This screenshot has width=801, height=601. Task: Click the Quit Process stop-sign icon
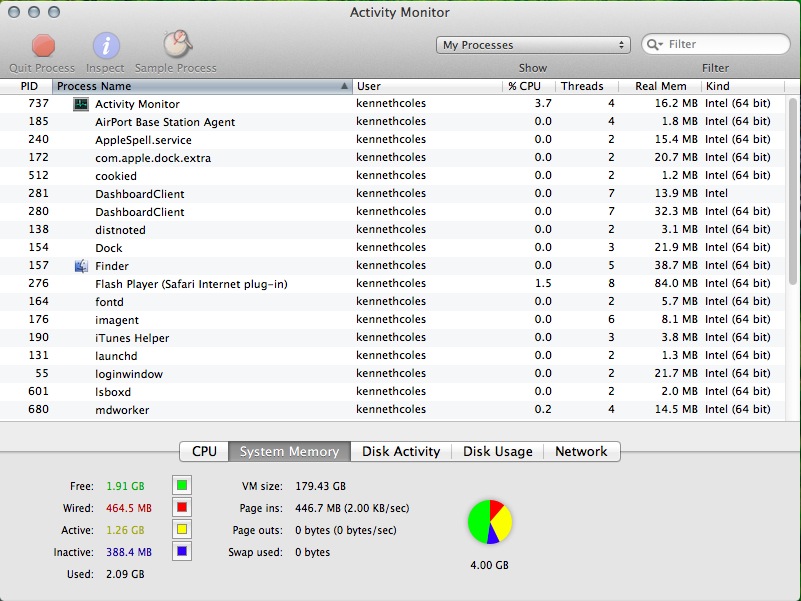(x=43, y=45)
